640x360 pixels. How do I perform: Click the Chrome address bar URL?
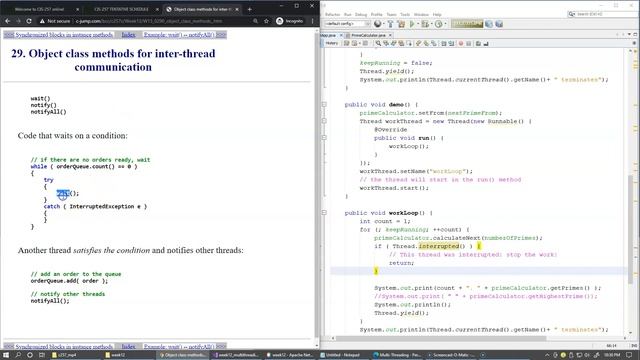click(149, 21)
